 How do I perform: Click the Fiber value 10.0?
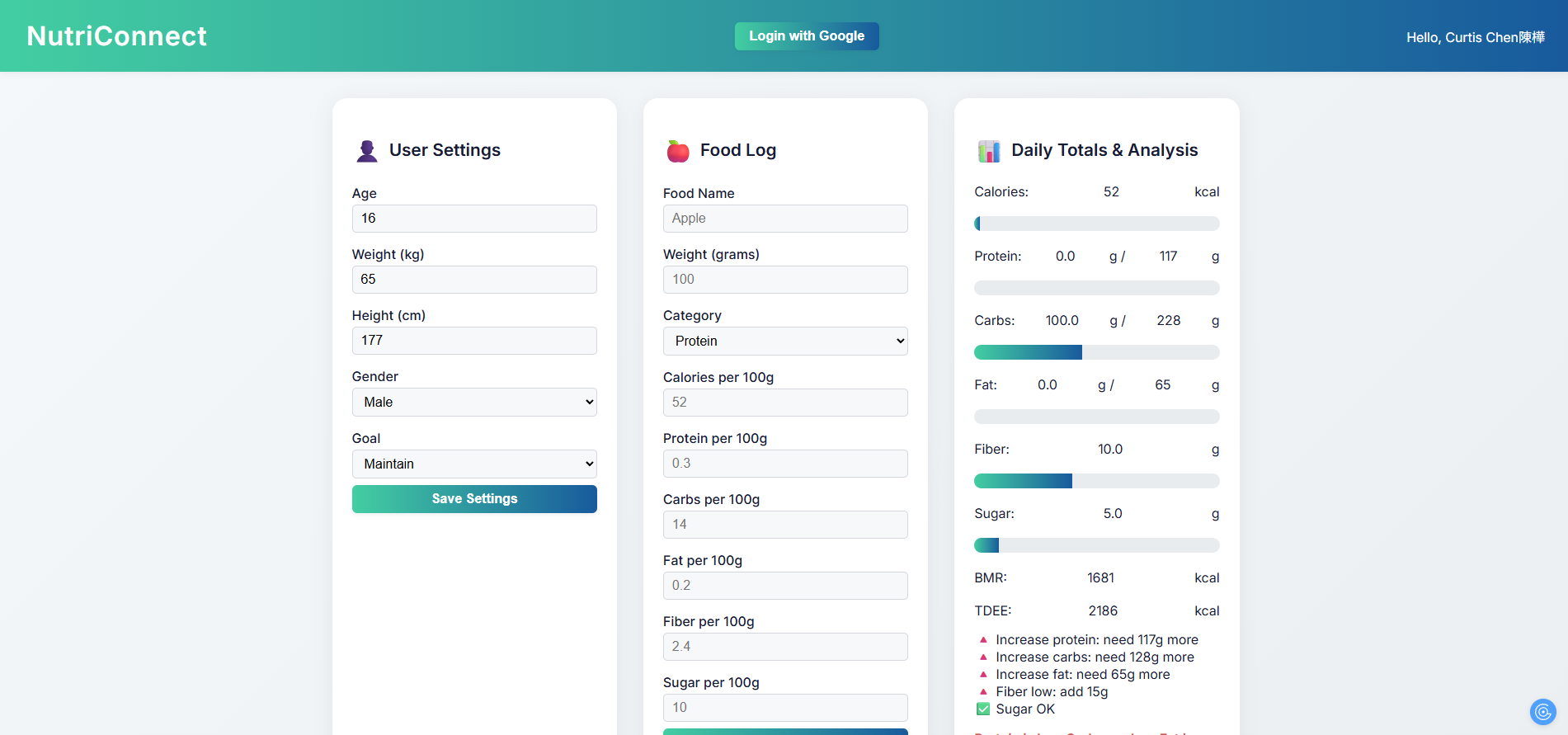click(x=1110, y=450)
